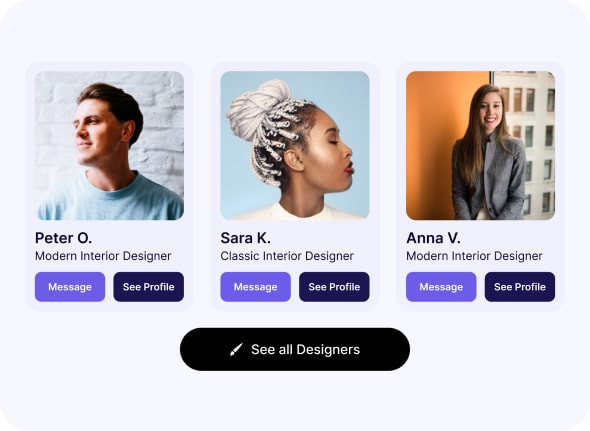Viewport: 590px width, 431px height.
Task: Select Anna V.'s profile photo
Action: pyautogui.click(x=481, y=145)
